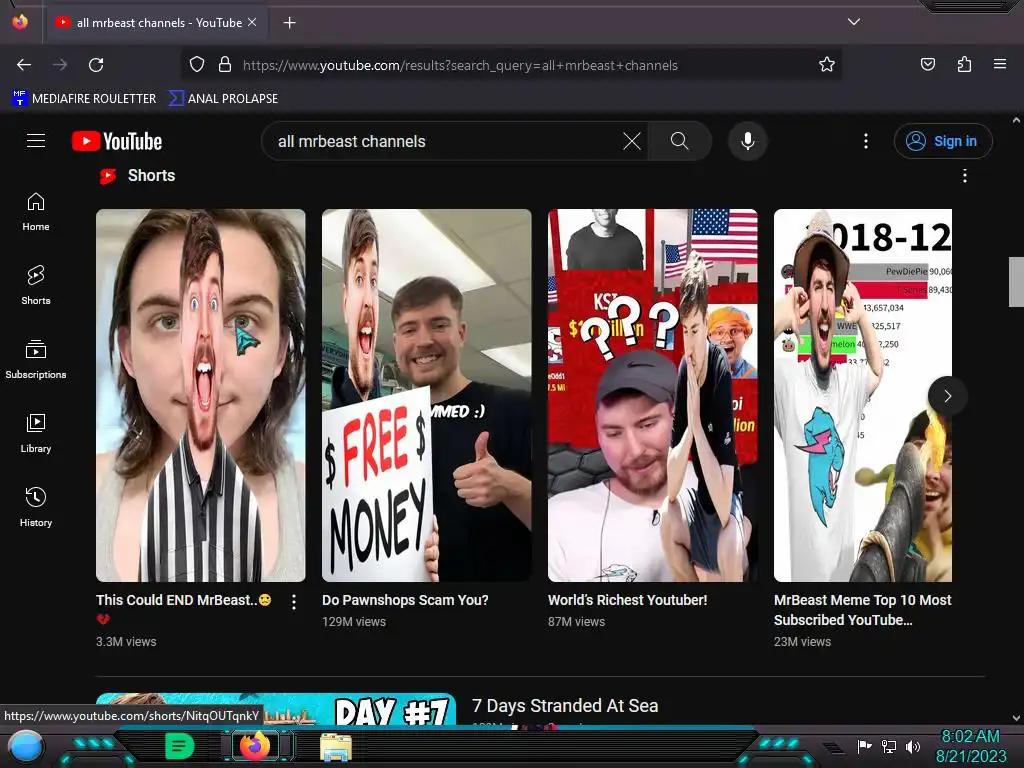
Task: Click the Shorts shelf heading
Action: [x=152, y=176]
